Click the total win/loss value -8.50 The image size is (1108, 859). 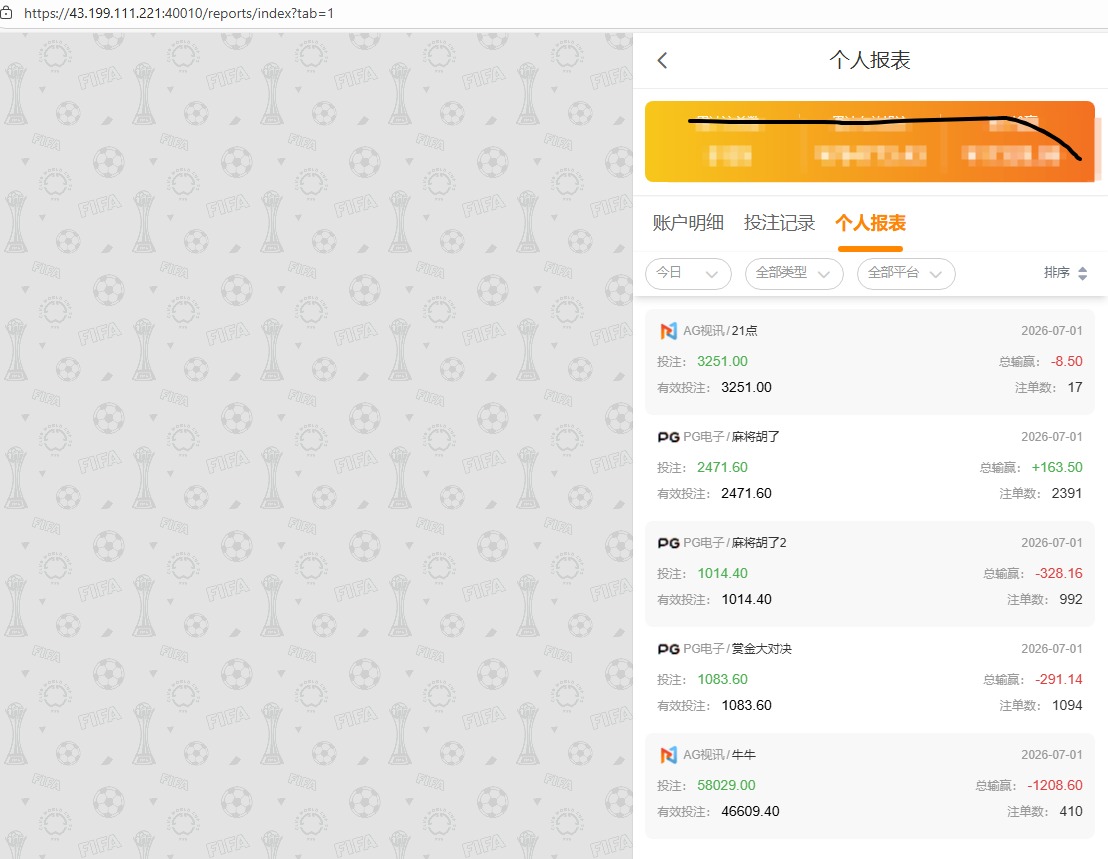1066,362
